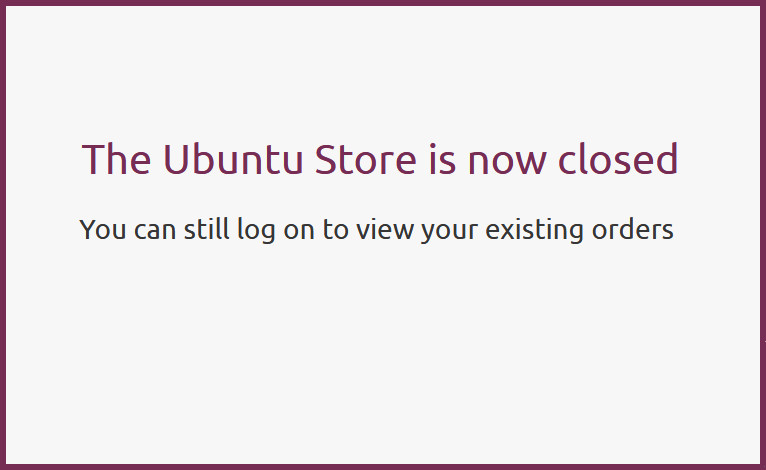This screenshot has width=766, height=470.
Task: Click the purple border along the top edge
Action: coord(383,3)
